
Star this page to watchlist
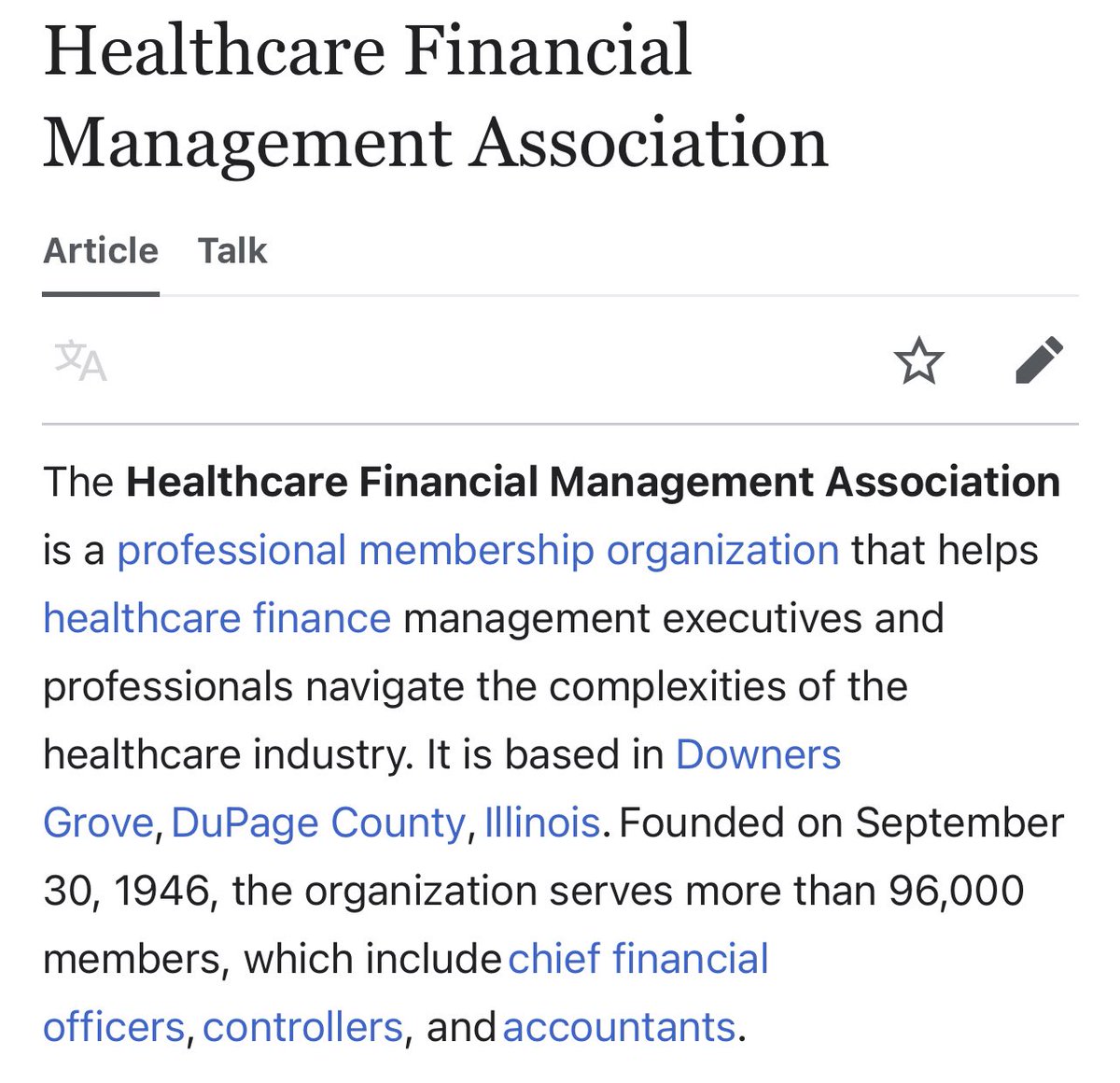(918, 361)
